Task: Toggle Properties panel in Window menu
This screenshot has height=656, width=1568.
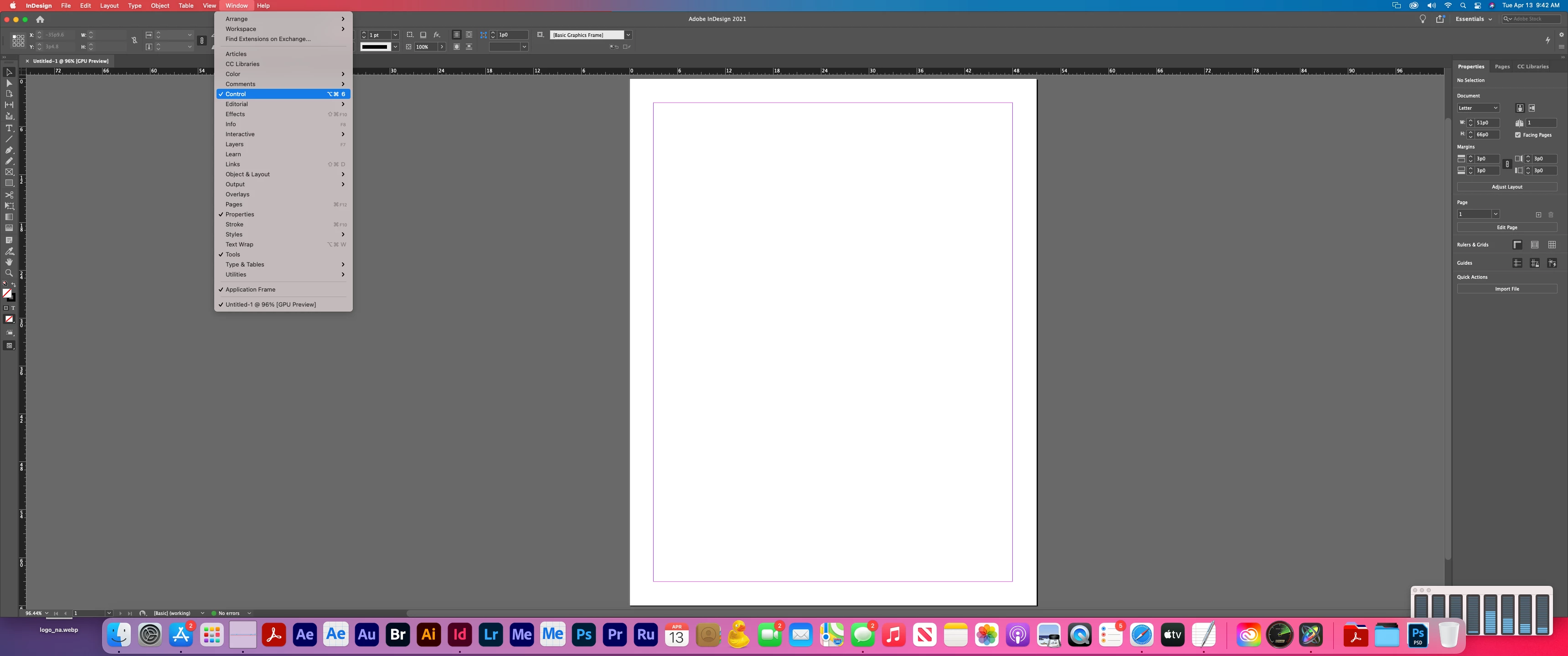Action: click(x=240, y=214)
